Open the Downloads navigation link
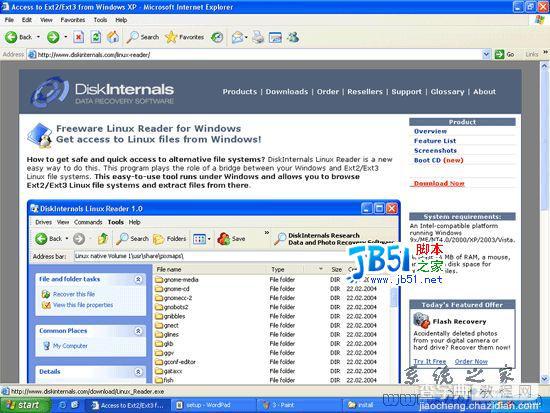Viewport: 550px width, 413px height. click(x=287, y=92)
